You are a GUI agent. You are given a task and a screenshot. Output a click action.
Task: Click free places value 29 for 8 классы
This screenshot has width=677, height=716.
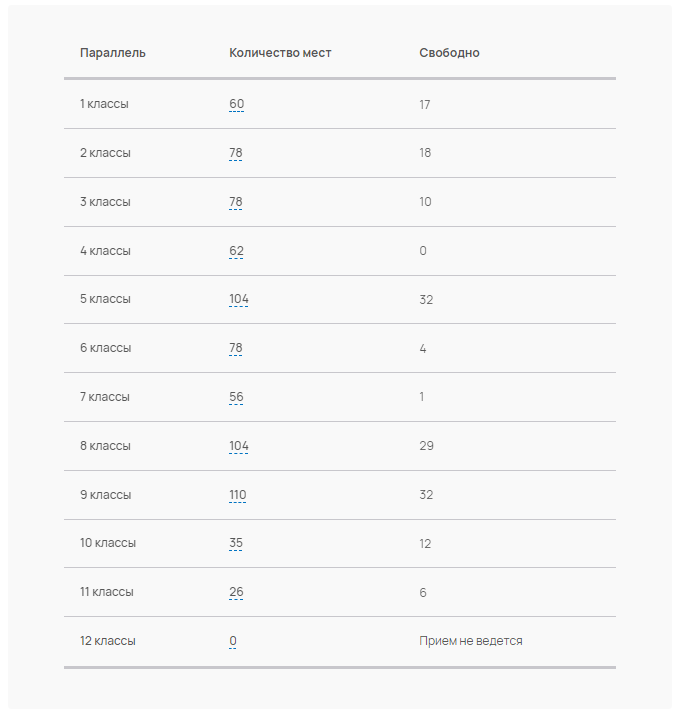pos(427,446)
